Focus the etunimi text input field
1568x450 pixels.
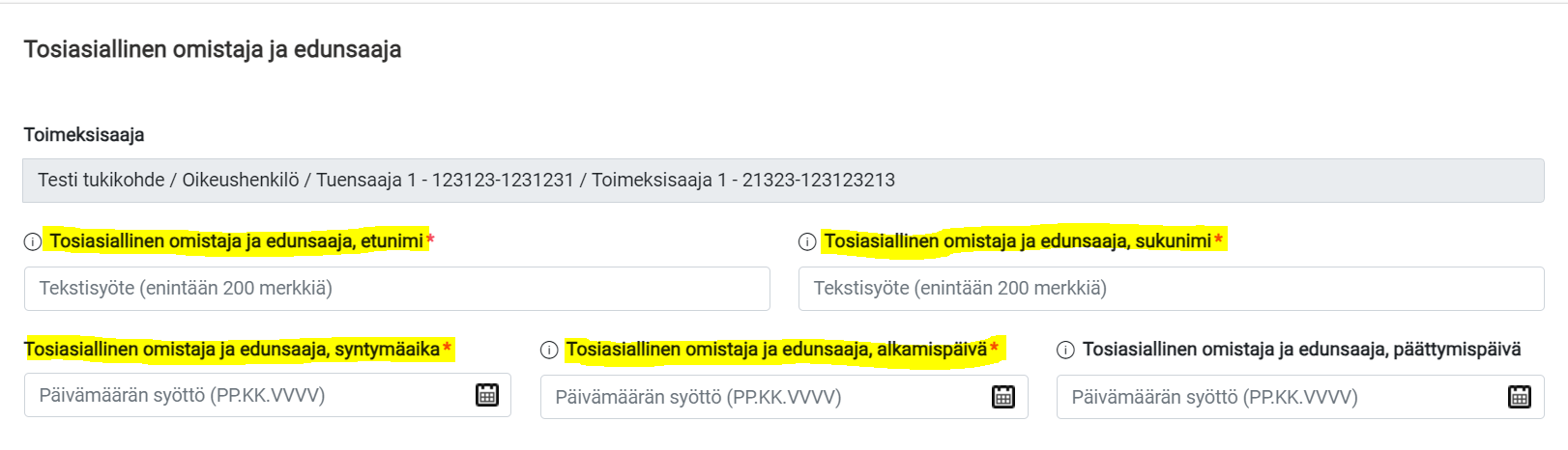[397, 289]
